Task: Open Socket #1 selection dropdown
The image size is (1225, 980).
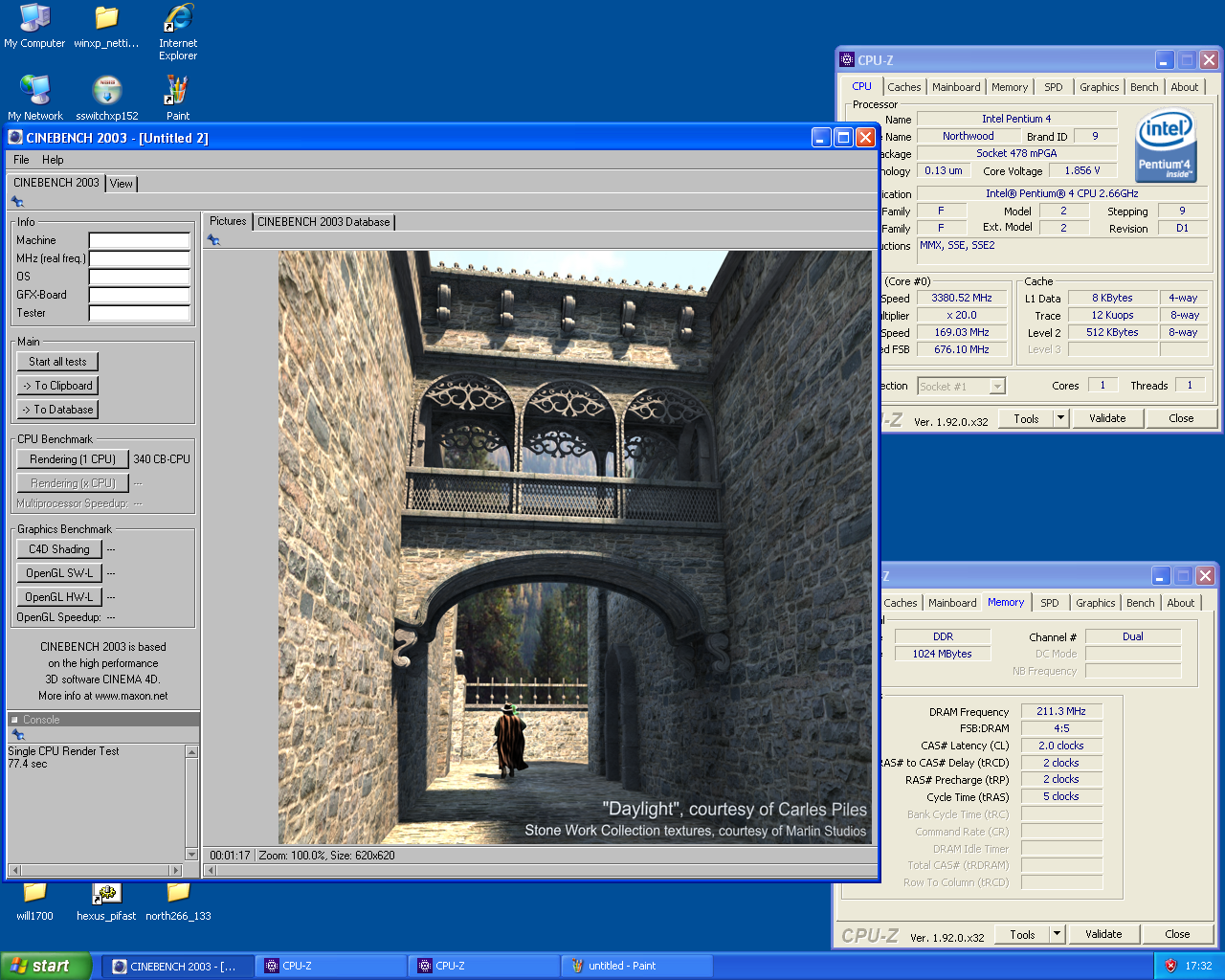Action: tap(997, 387)
